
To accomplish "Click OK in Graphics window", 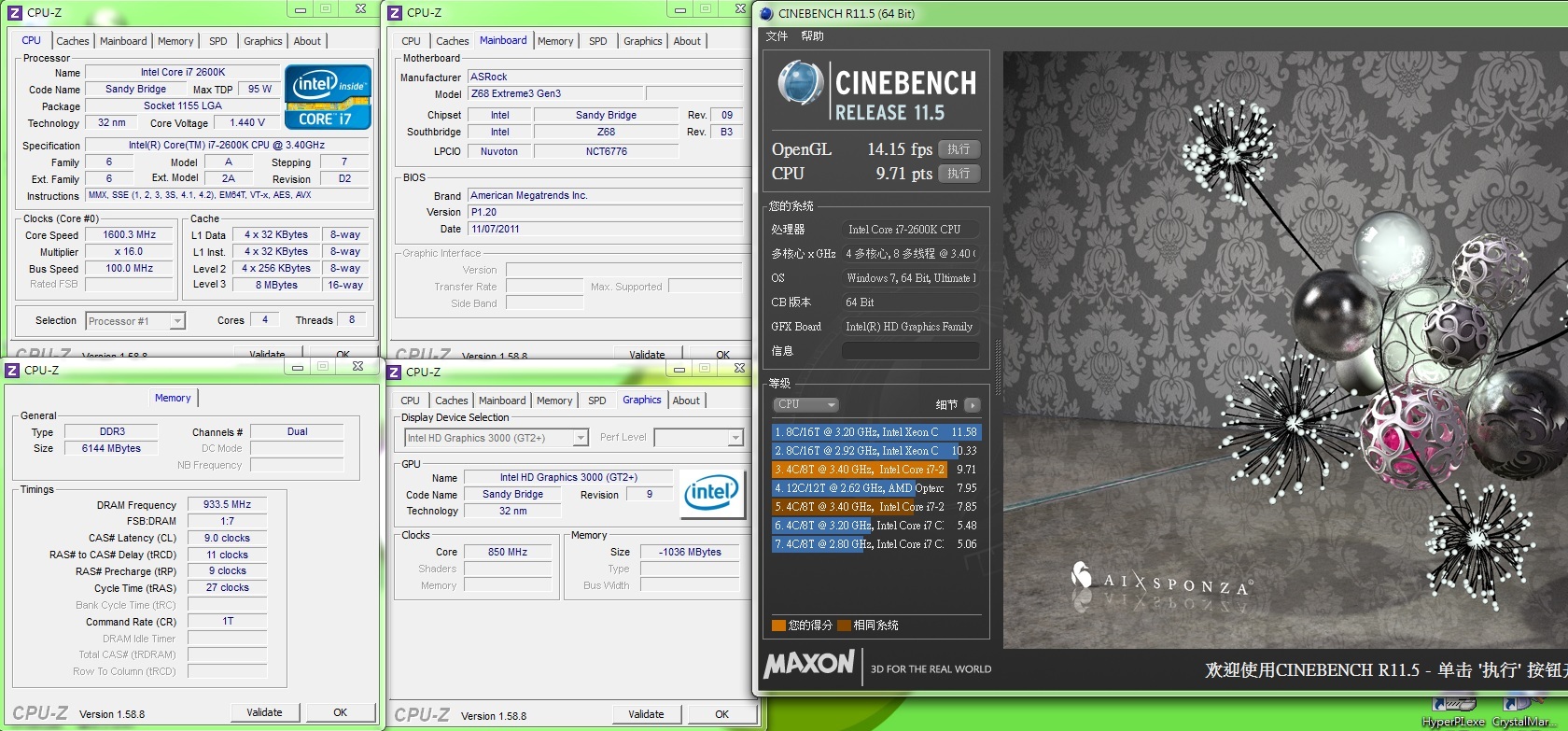I will tap(722, 714).
